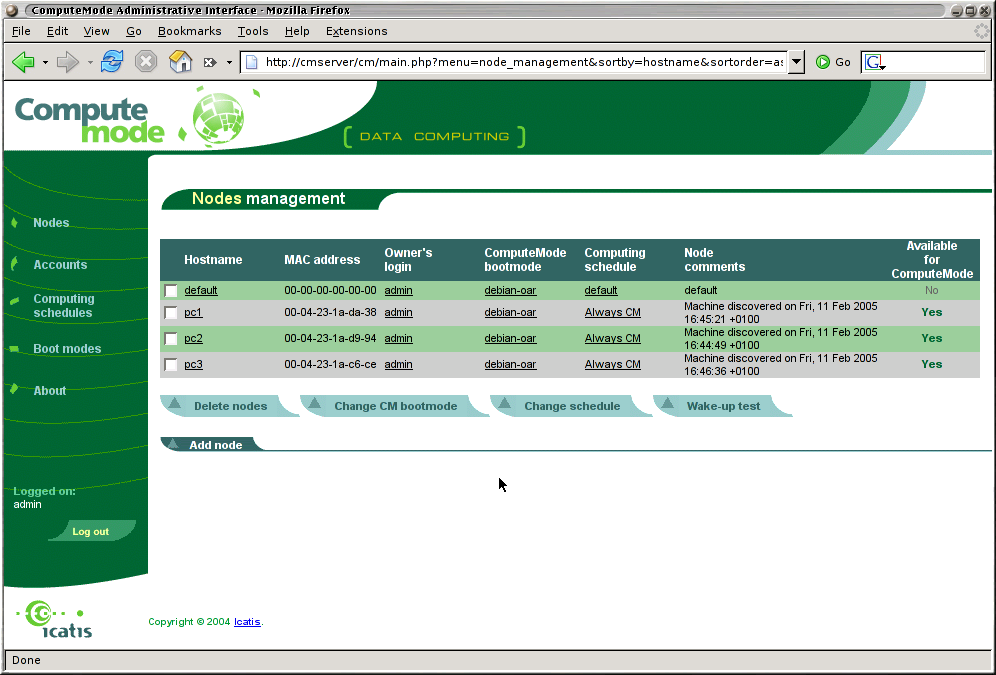This screenshot has width=996, height=675.
Task: Open the Extensions menu
Action: click(356, 31)
